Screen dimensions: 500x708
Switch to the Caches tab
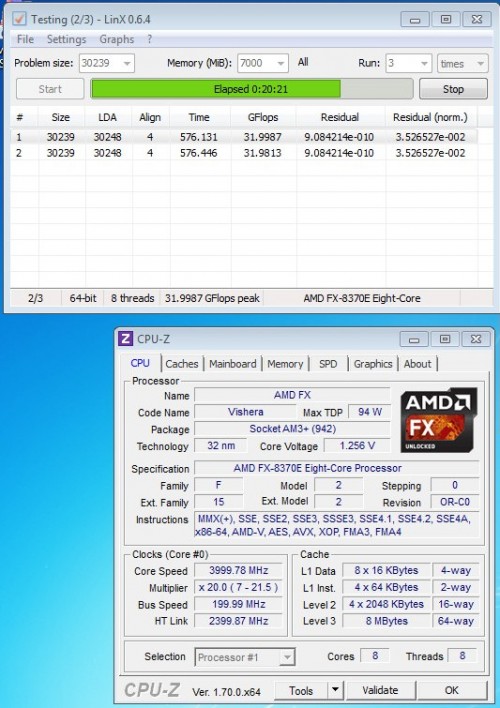click(x=182, y=364)
